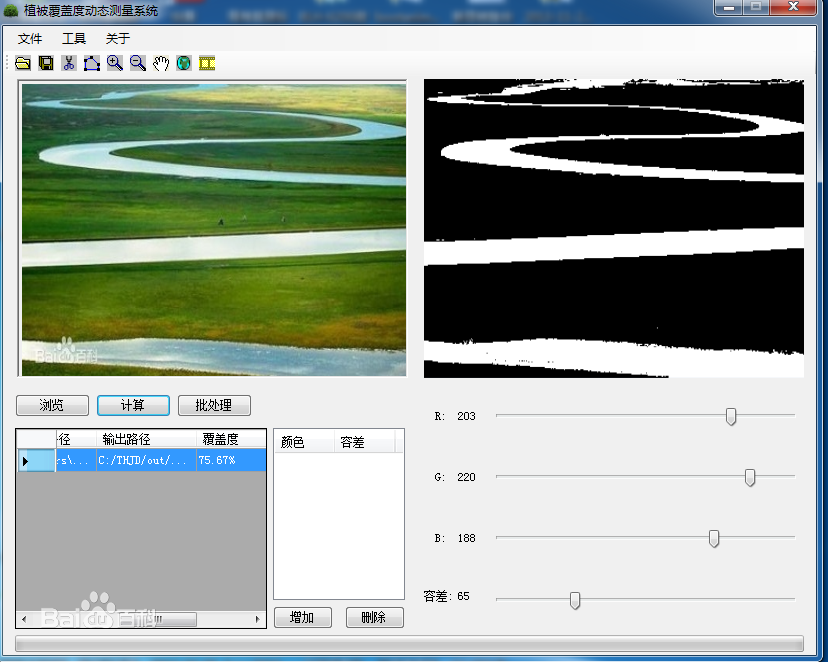Open the 文件 menu
Image resolution: width=828 pixels, height=662 pixels.
pyautogui.click(x=30, y=39)
